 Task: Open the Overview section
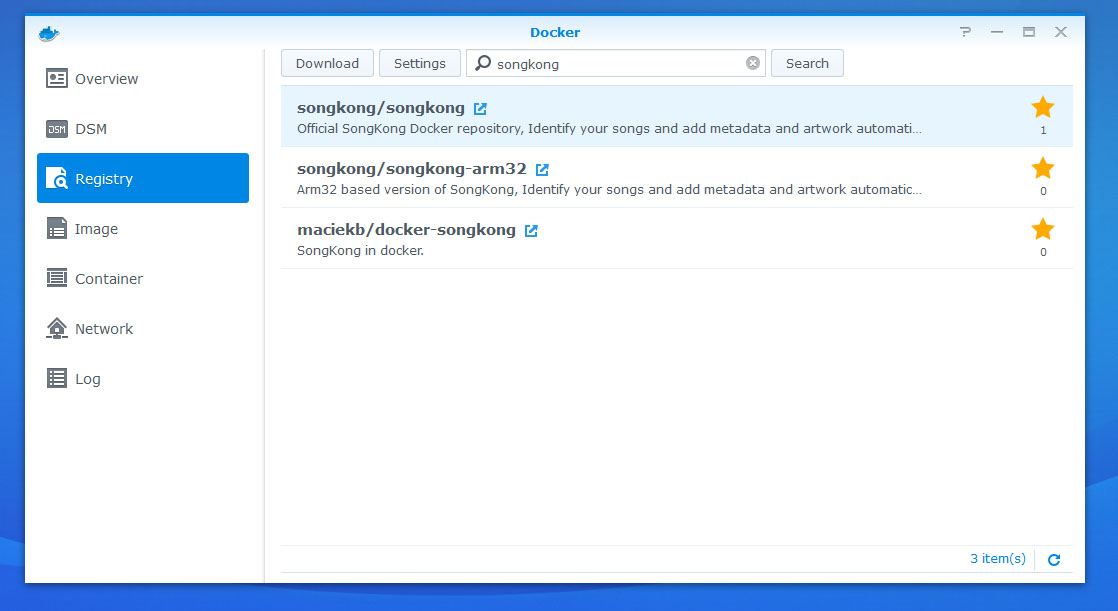pyautogui.click(x=143, y=78)
